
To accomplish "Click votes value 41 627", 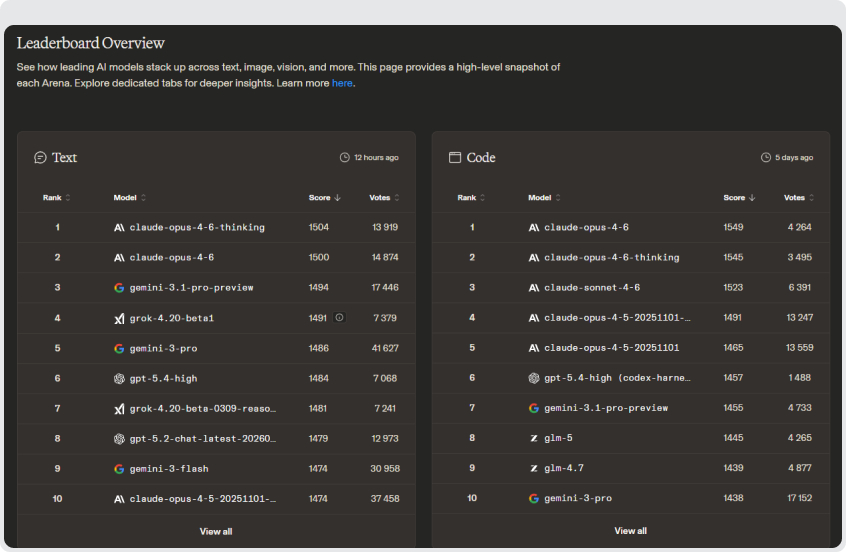I will coord(385,349).
